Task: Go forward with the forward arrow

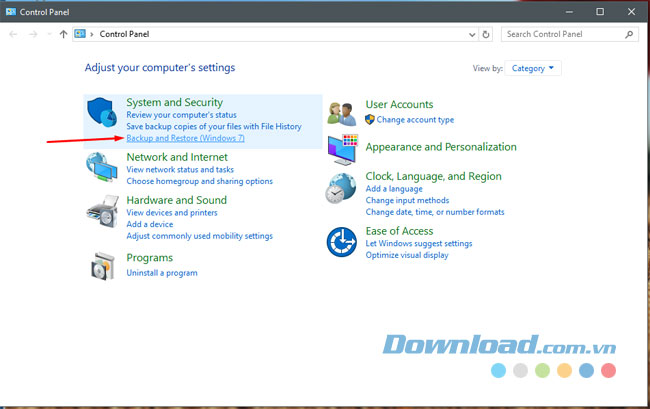Action: tap(33, 34)
